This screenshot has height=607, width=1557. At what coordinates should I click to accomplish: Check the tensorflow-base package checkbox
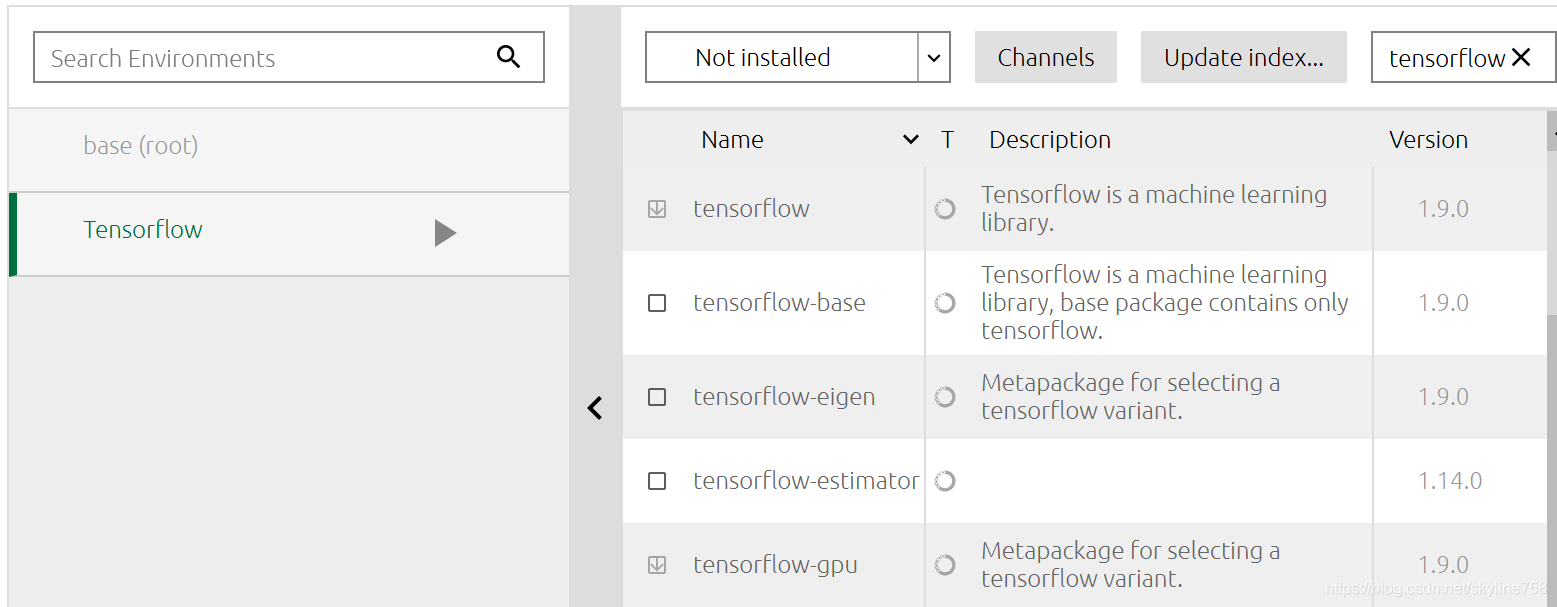[x=657, y=303]
